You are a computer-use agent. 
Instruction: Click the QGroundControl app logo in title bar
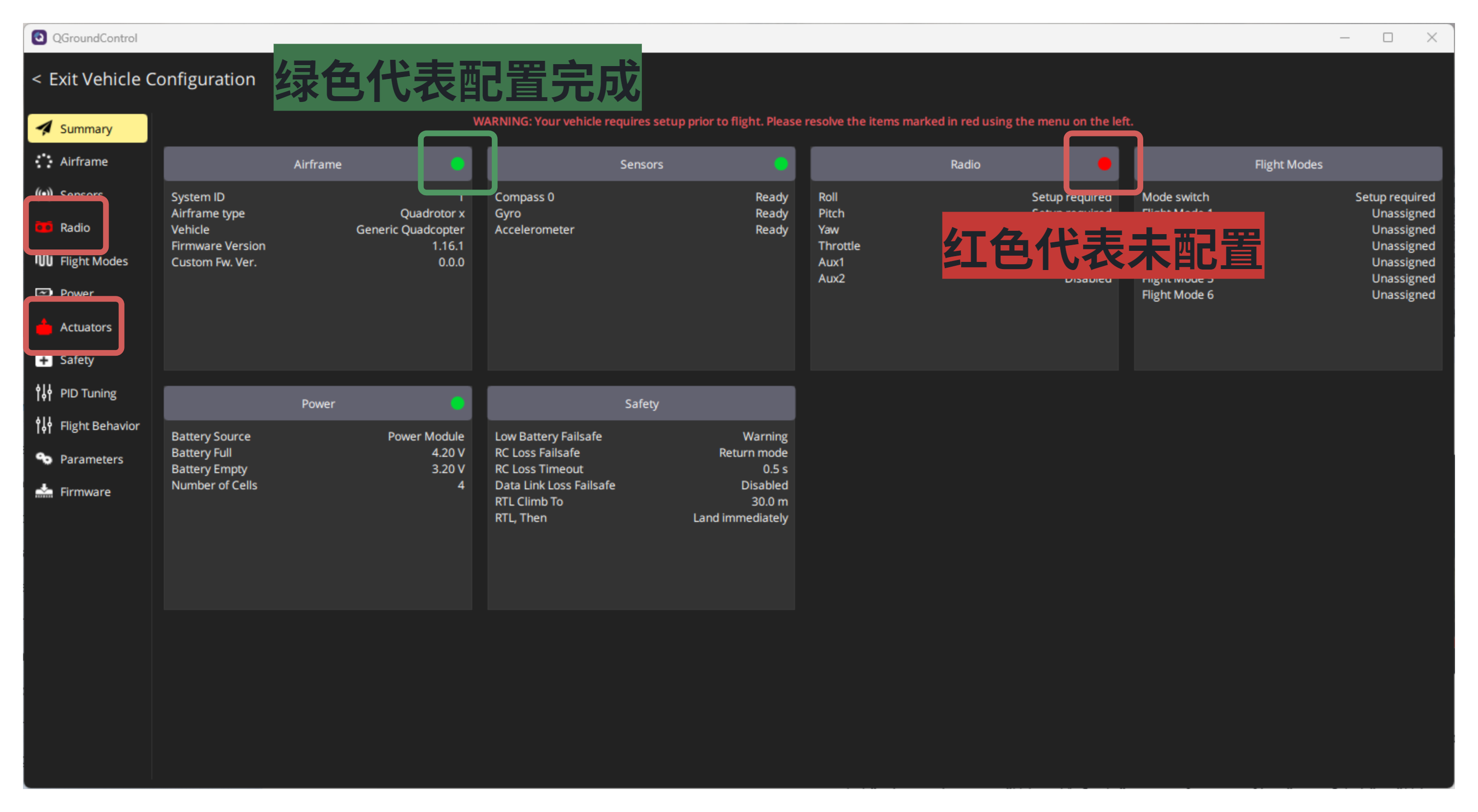coord(39,37)
